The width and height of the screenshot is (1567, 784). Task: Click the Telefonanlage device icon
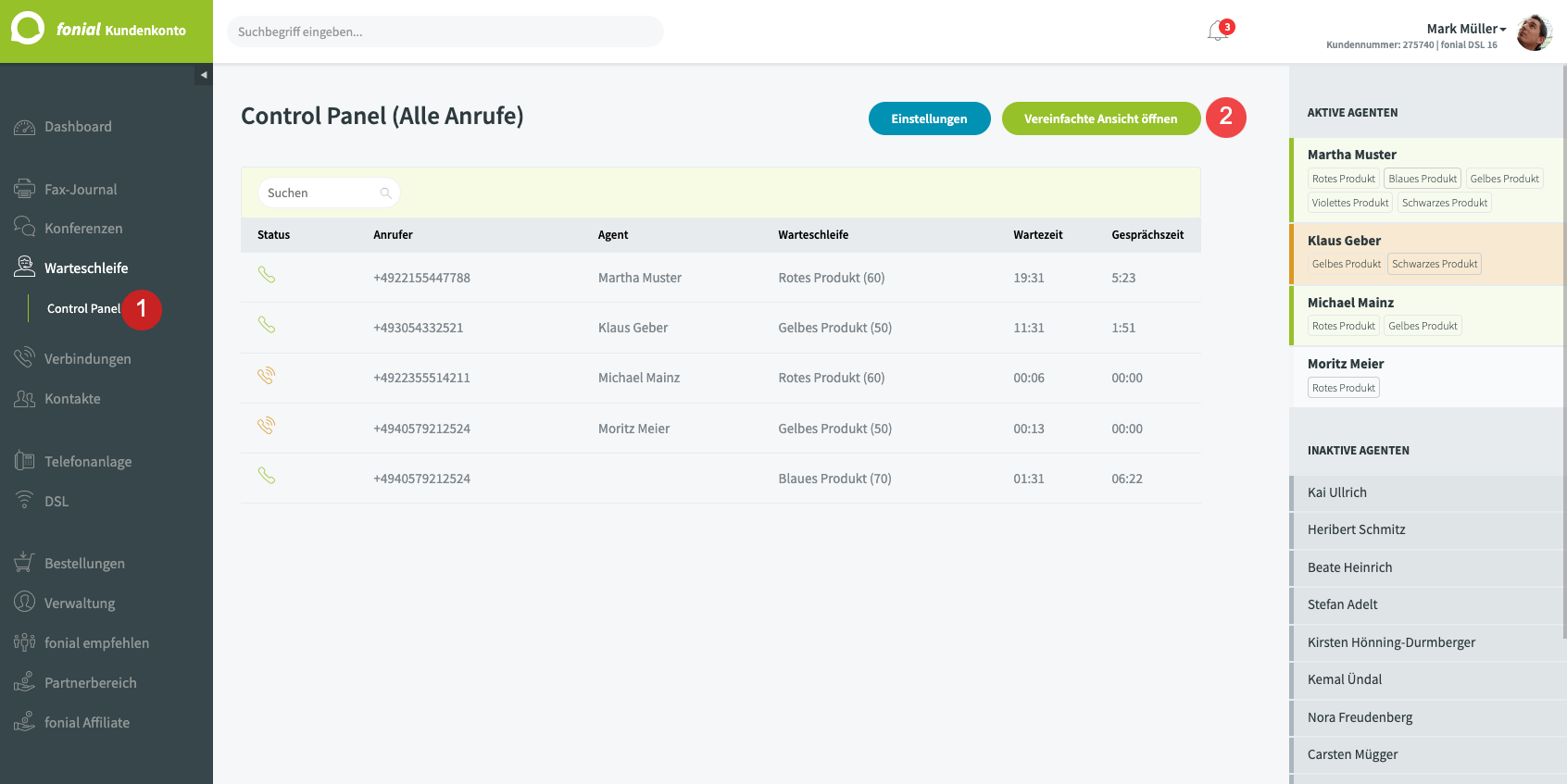coord(25,460)
